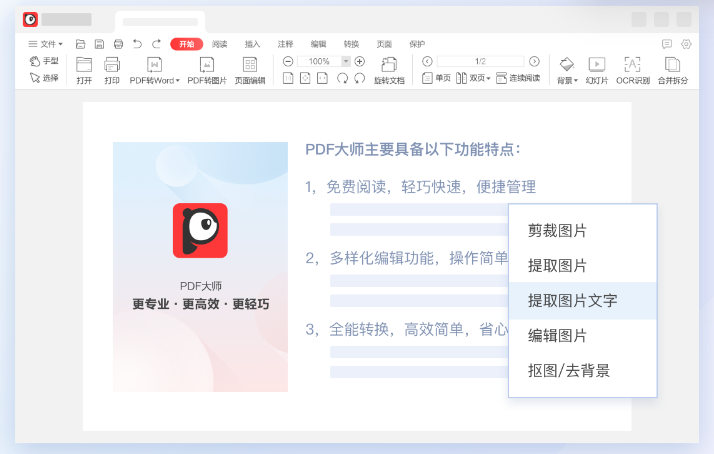714x454 pixels.
Task: Switch to the 编辑 tab
Action: [x=318, y=44]
